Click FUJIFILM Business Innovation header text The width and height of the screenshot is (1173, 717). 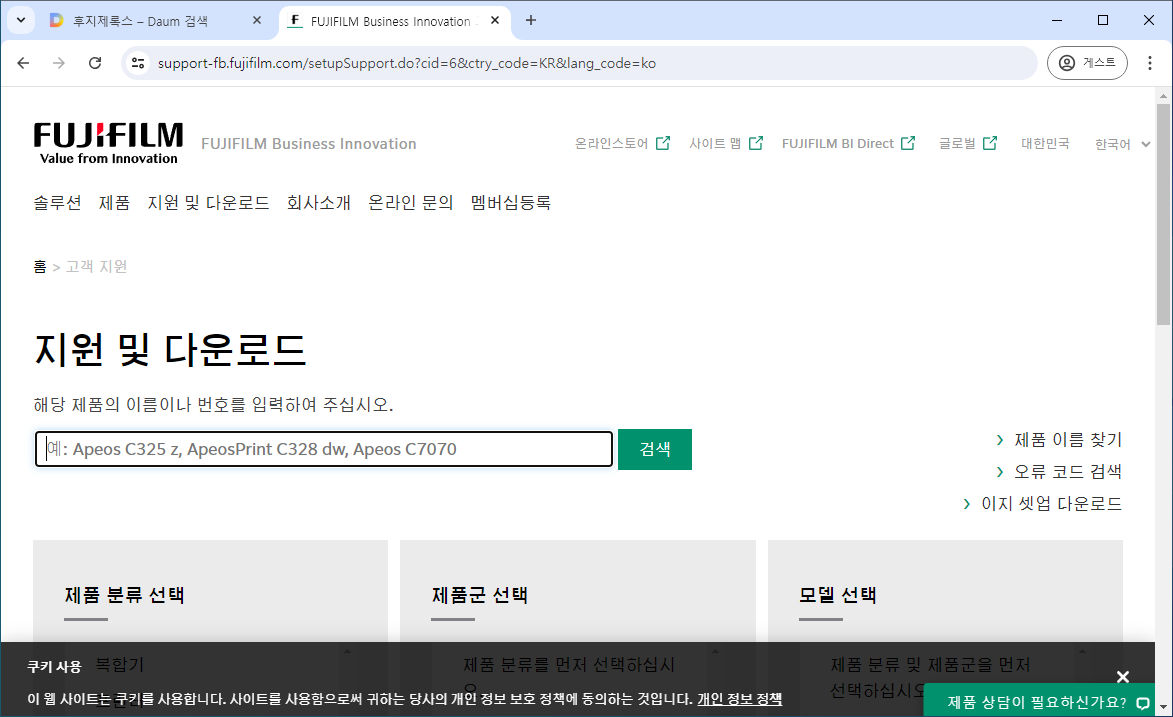click(x=308, y=144)
